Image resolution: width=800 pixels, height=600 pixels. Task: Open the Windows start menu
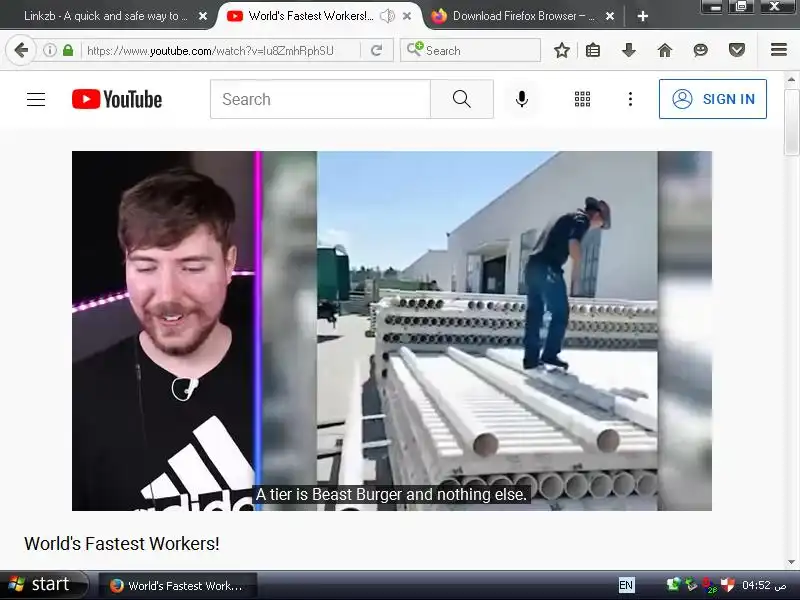45,585
